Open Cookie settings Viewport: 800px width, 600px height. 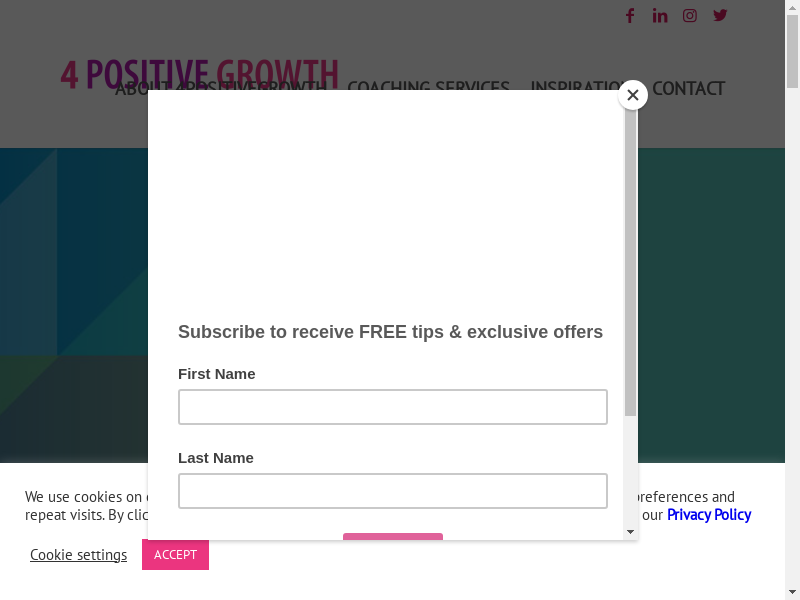tap(78, 555)
